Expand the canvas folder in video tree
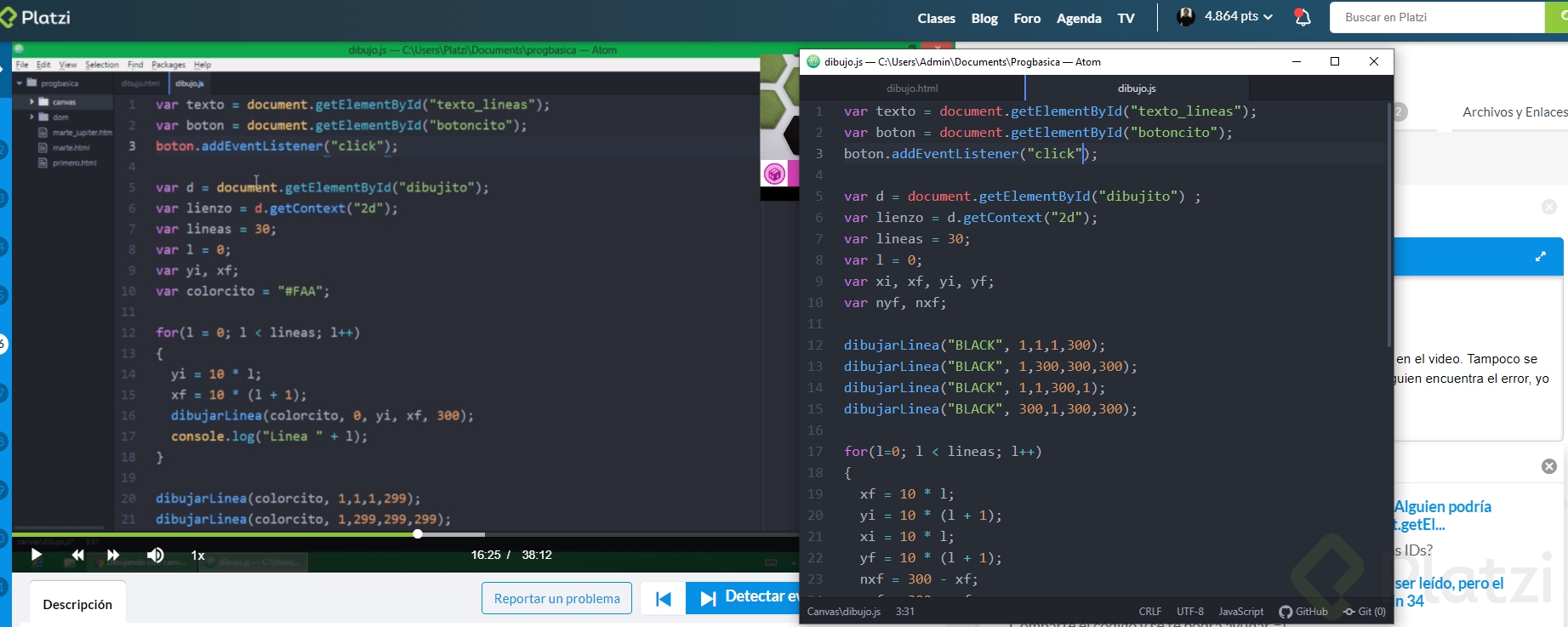 pos(32,101)
